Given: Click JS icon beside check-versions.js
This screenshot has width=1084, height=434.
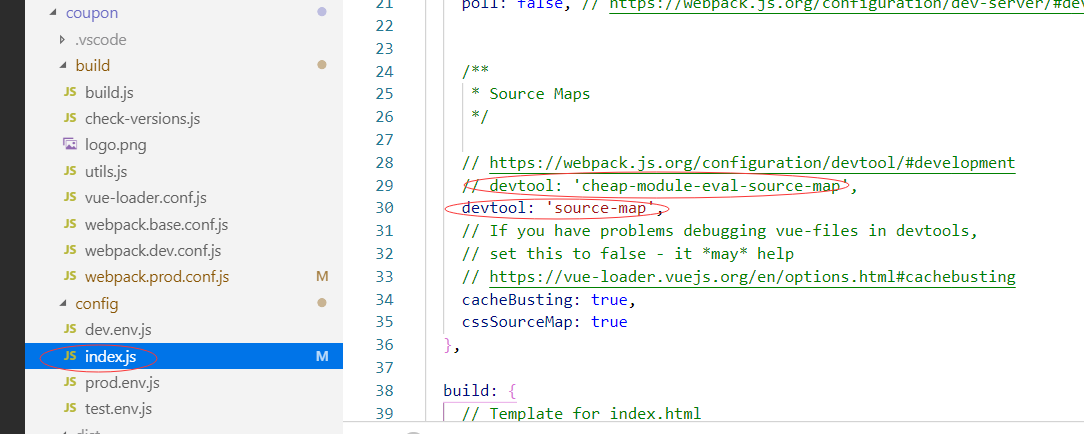Looking at the screenshot, I should pyautogui.click(x=70, y=118).
